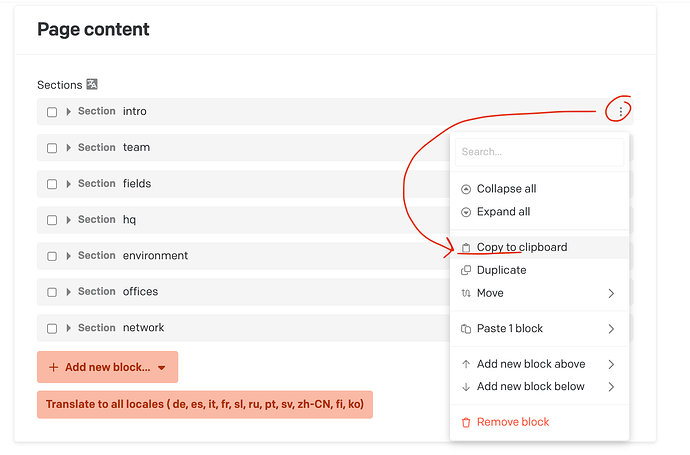This screenshot has height=455, width=690.
Task: Click the translate icon beside Sections label
Action: [91, 85]
